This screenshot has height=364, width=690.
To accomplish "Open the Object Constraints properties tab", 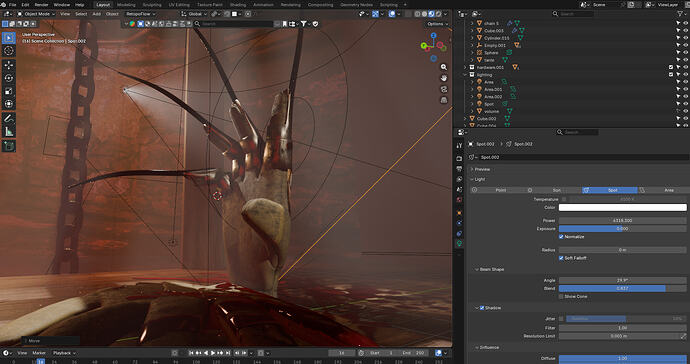I will (x=459, y=233).
